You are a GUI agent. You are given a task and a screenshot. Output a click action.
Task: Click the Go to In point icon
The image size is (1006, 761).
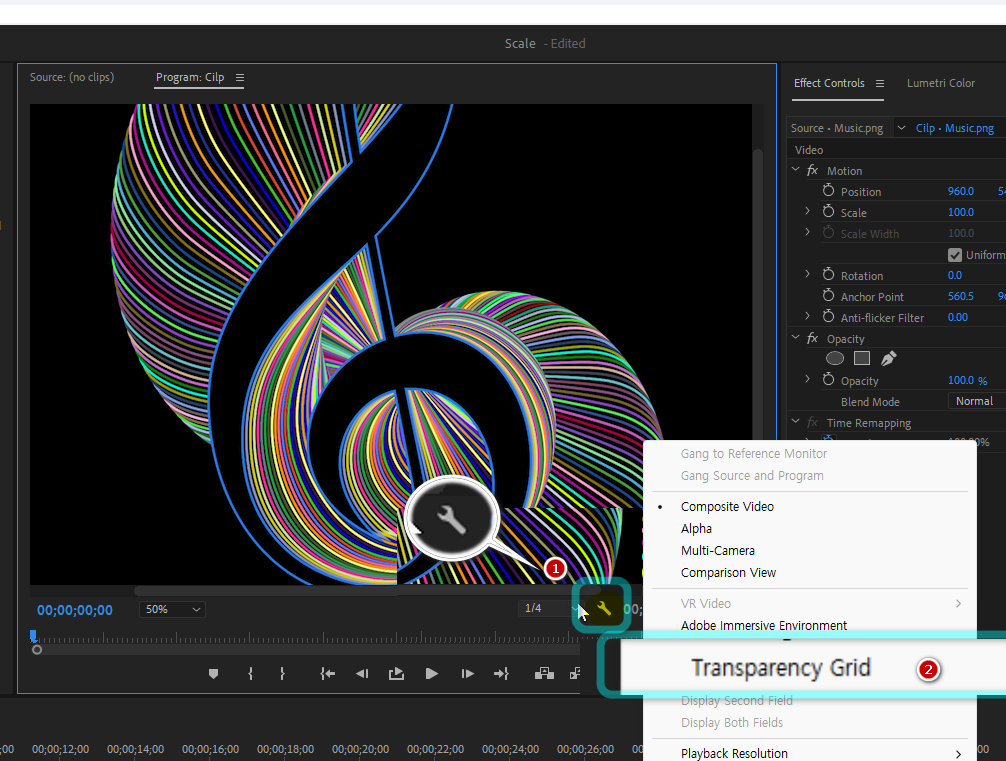327,674
